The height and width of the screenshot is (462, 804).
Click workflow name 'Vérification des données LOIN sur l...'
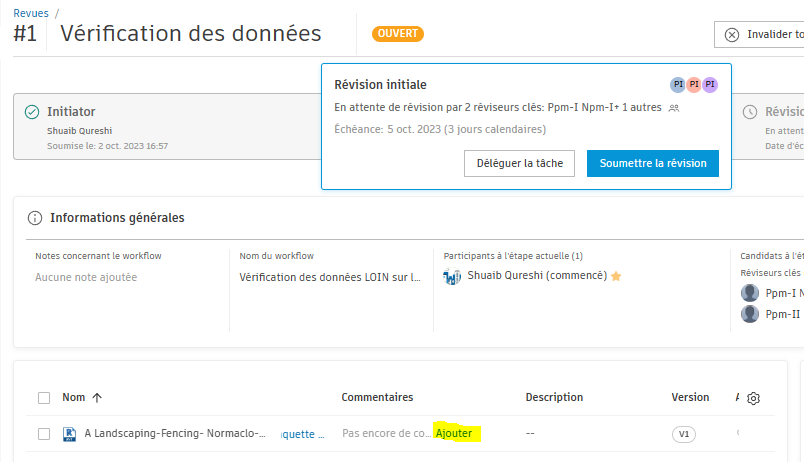click(330, 277)
